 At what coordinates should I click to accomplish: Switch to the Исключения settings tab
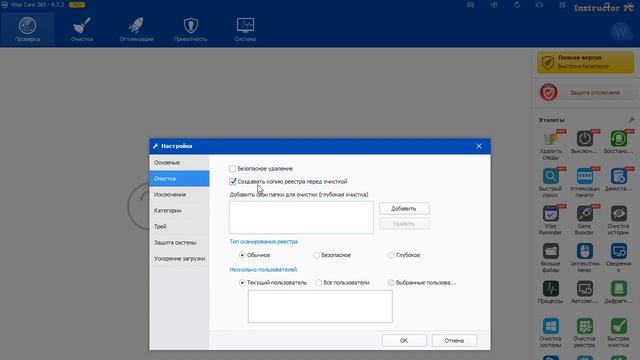point(179,194)
